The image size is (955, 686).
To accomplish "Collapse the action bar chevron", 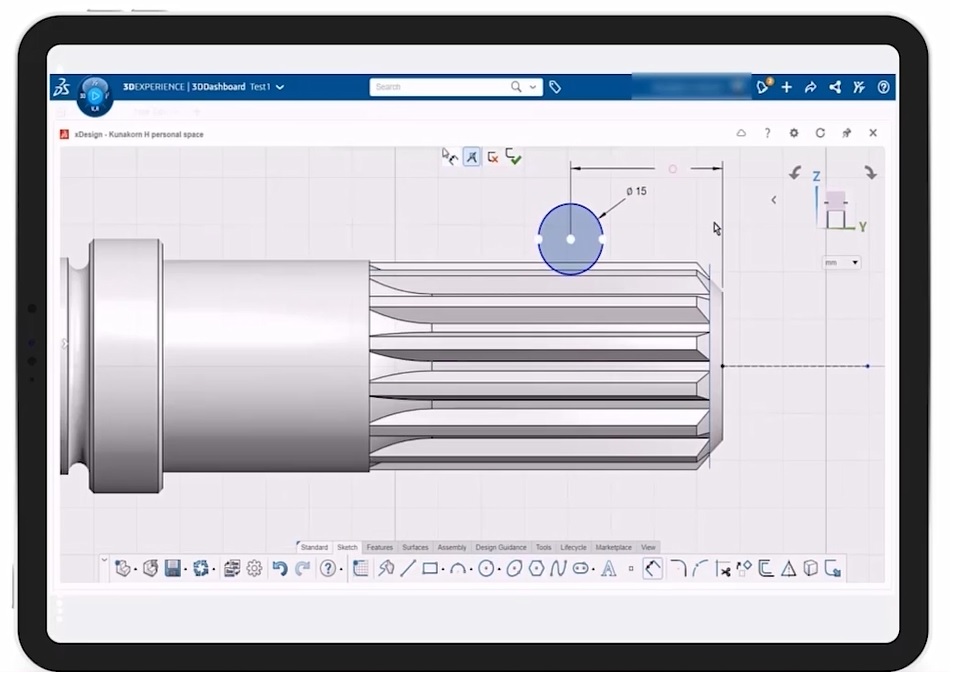I will point(104,560).
